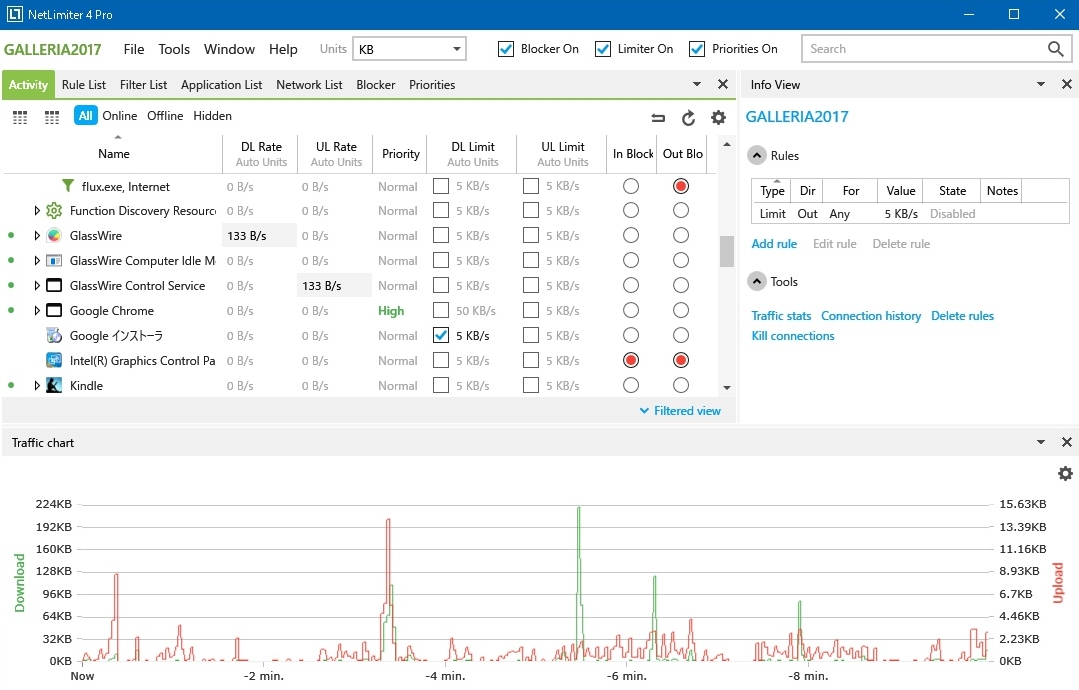Disable the Blocker On checkbox
This screenshot has height=690, width=1079.
point(506,49)
